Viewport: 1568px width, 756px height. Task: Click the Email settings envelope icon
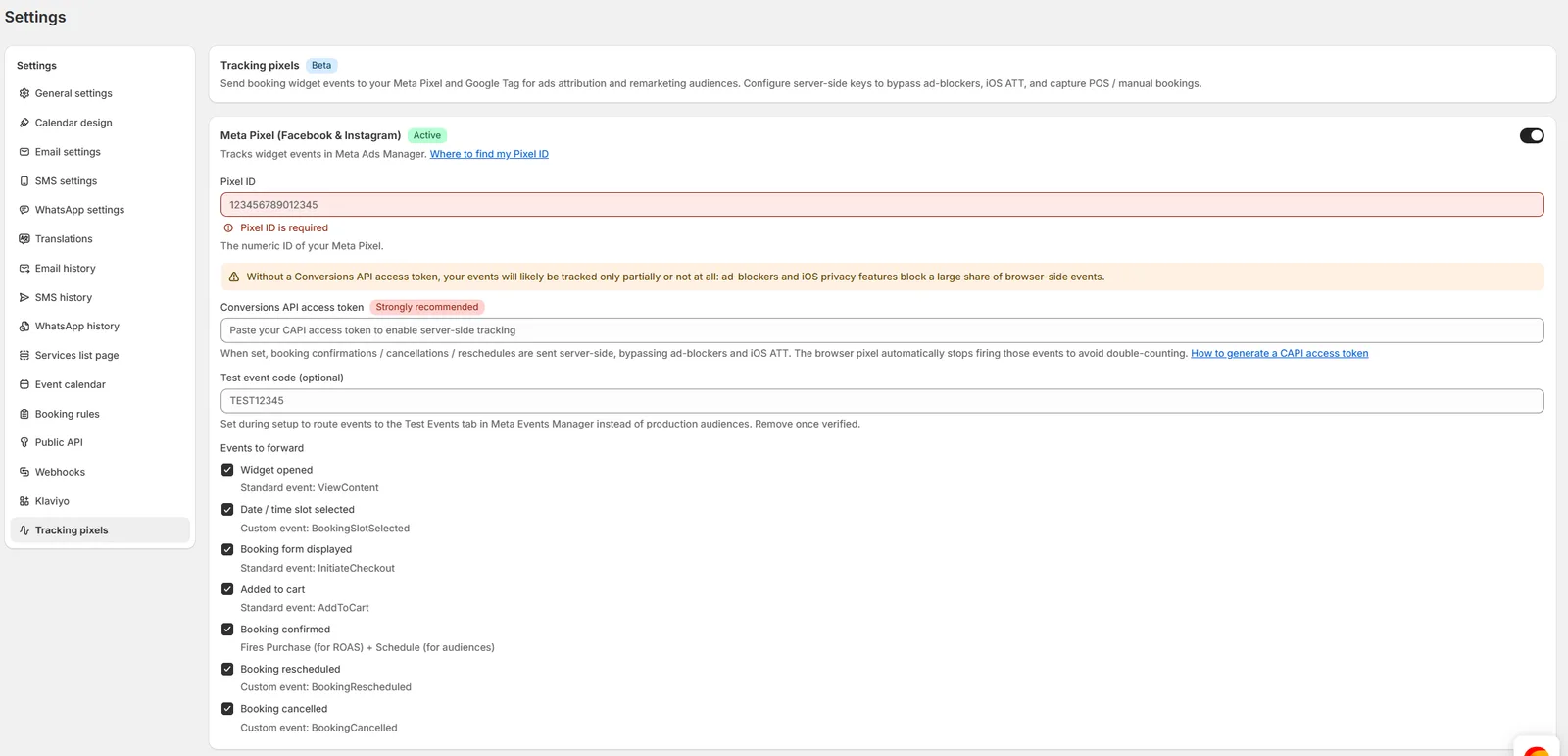tap(24, 152)
